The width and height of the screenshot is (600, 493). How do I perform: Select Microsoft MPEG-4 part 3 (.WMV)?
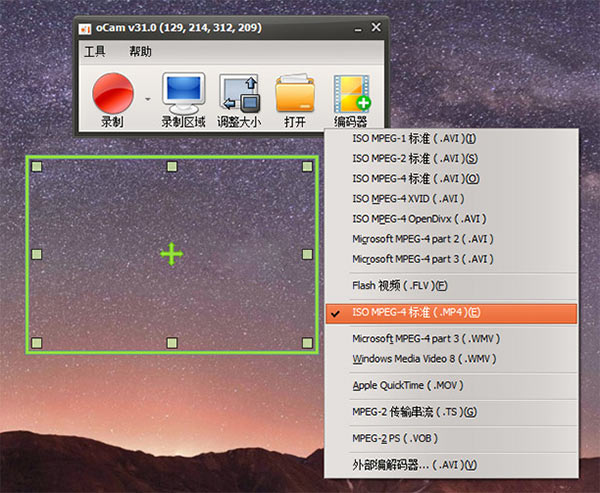(452, 339)
